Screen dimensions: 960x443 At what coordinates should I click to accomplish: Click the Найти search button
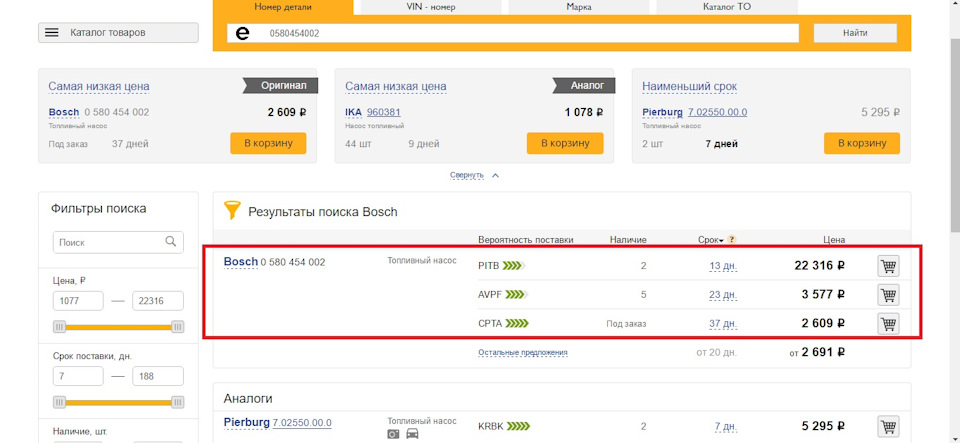coord(855,33)
